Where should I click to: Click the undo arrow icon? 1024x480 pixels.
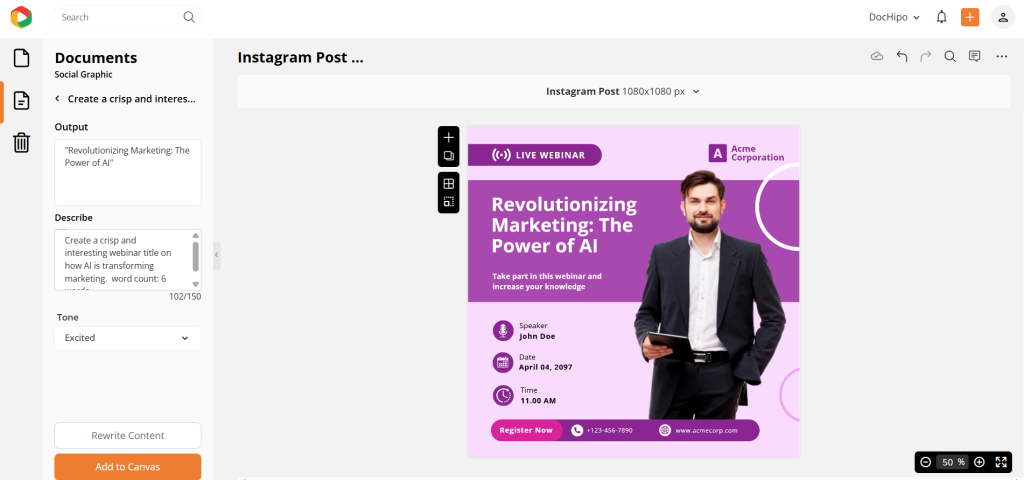[902, 57]
